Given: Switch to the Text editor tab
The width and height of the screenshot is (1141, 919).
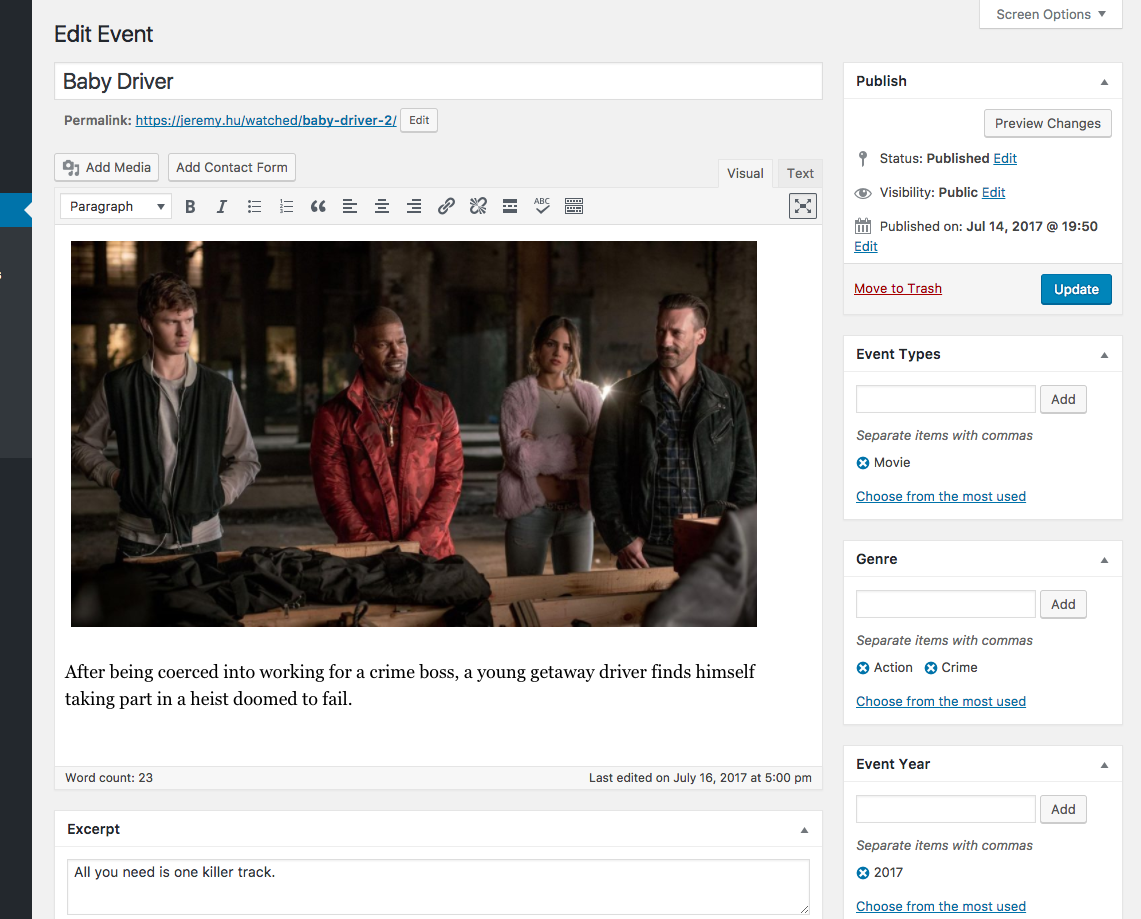Looking at the screenshot, I should click(800, 173).
